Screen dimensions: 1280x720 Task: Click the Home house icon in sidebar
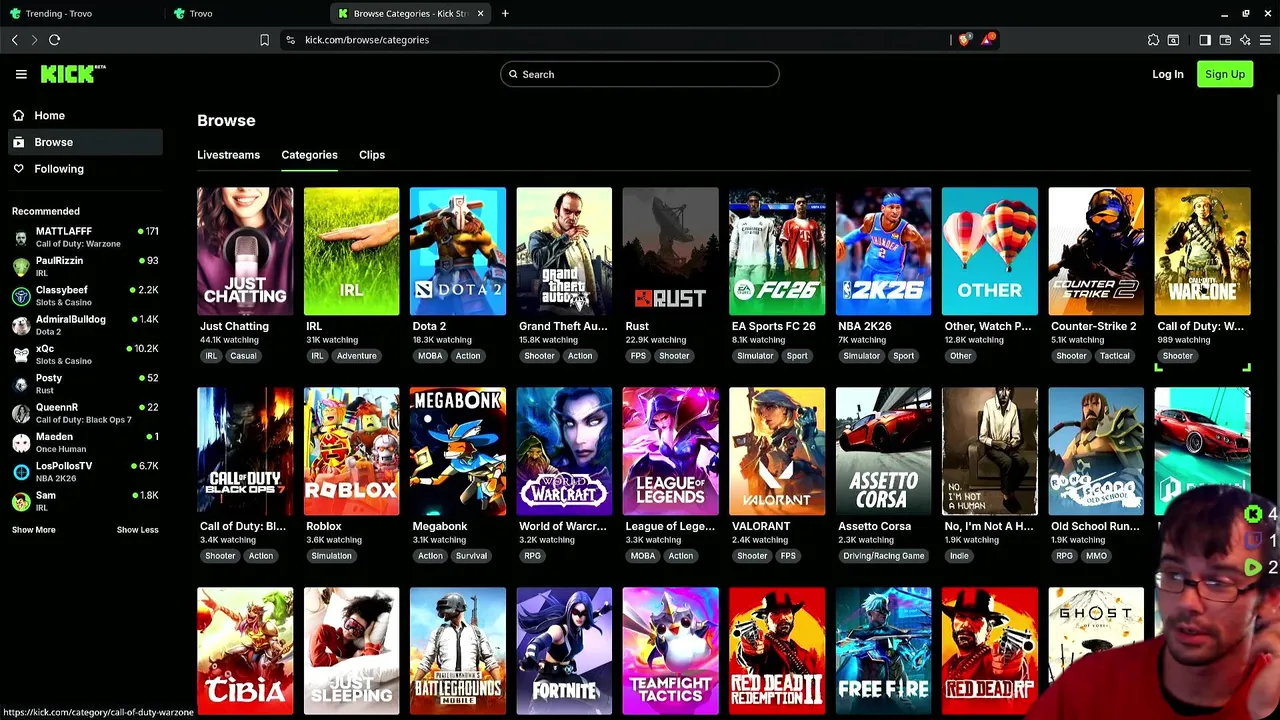pyautogui.click(x=18, y=115)
